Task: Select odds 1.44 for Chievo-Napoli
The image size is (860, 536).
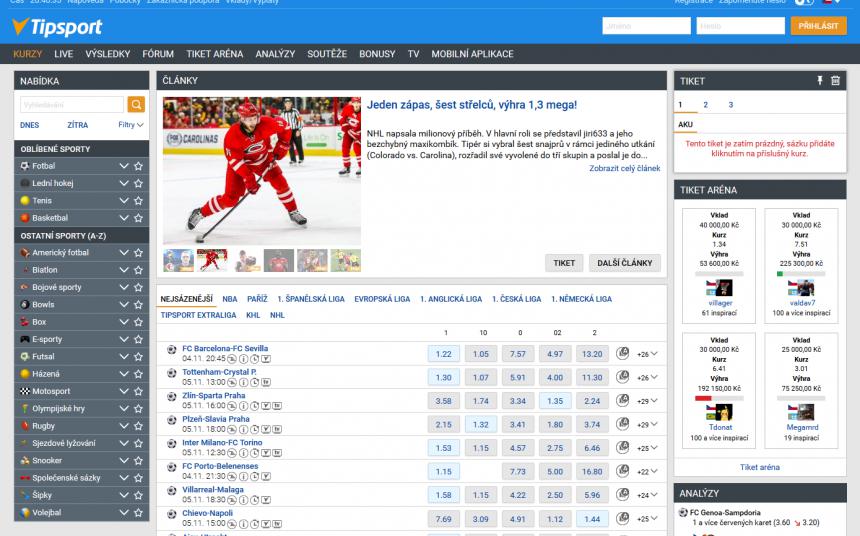Action: pos(592,519)
